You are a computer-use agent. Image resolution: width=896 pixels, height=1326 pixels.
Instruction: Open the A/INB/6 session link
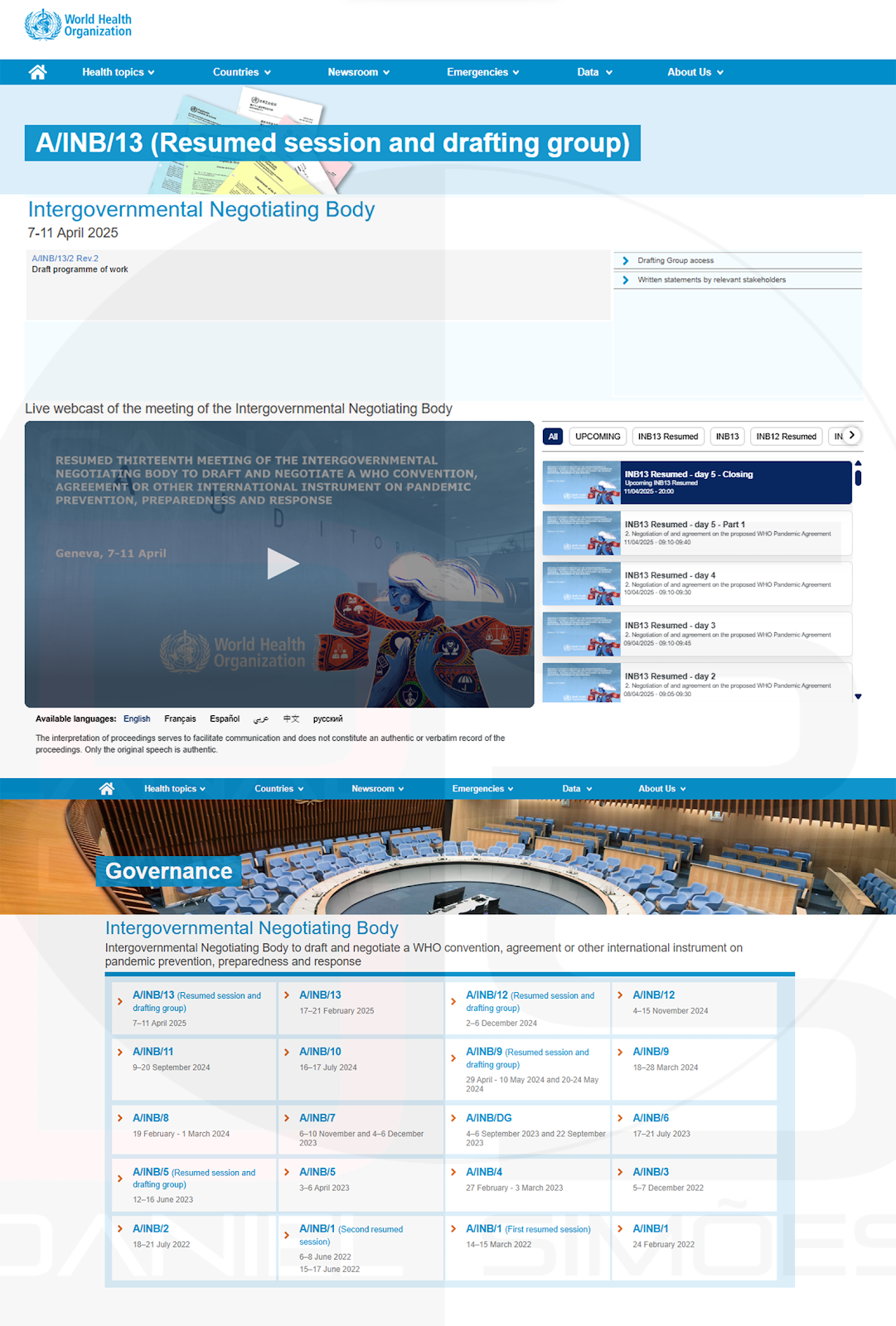tap(651, 1118)
